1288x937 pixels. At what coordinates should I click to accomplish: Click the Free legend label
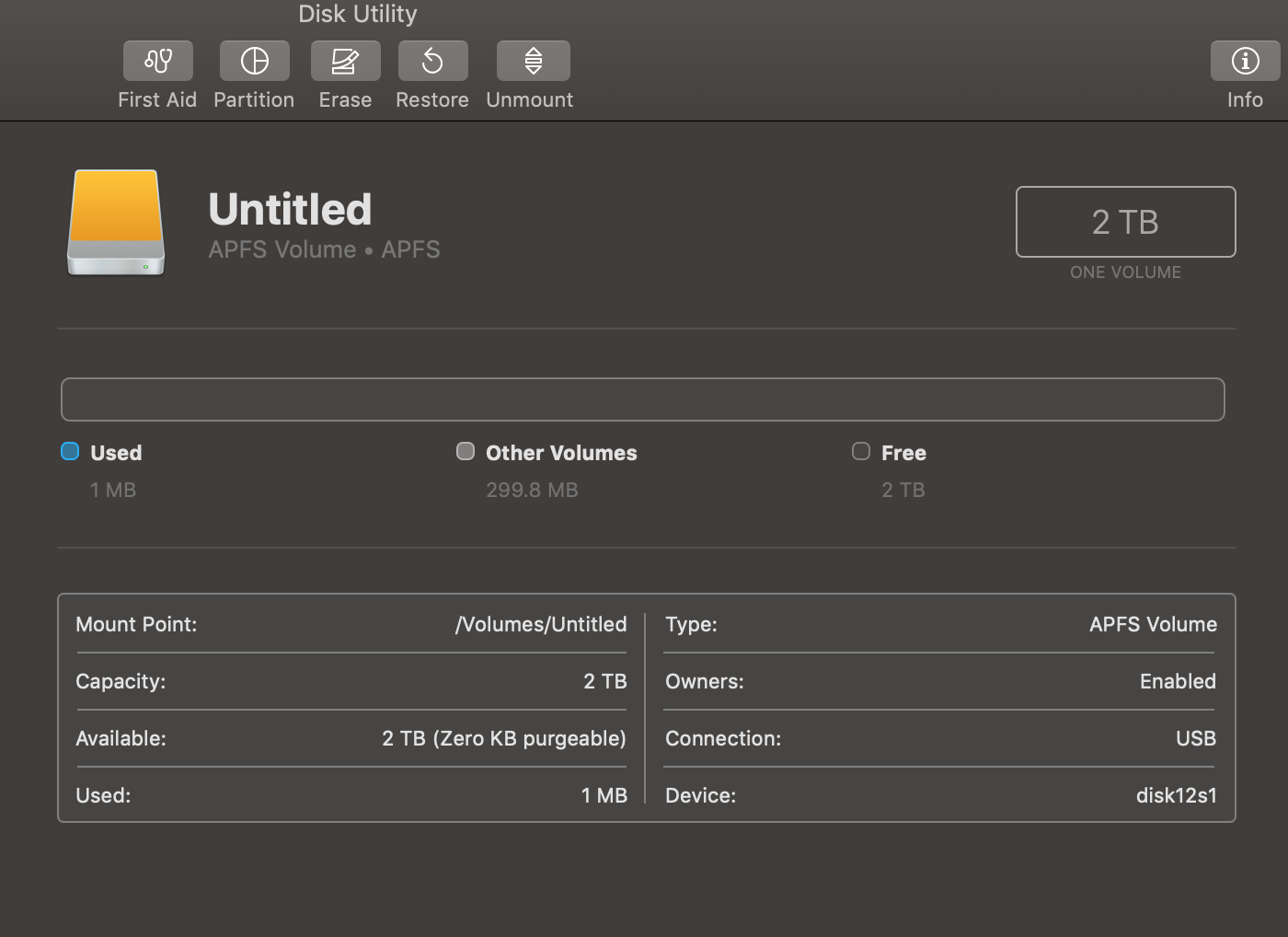pos(903,453)
